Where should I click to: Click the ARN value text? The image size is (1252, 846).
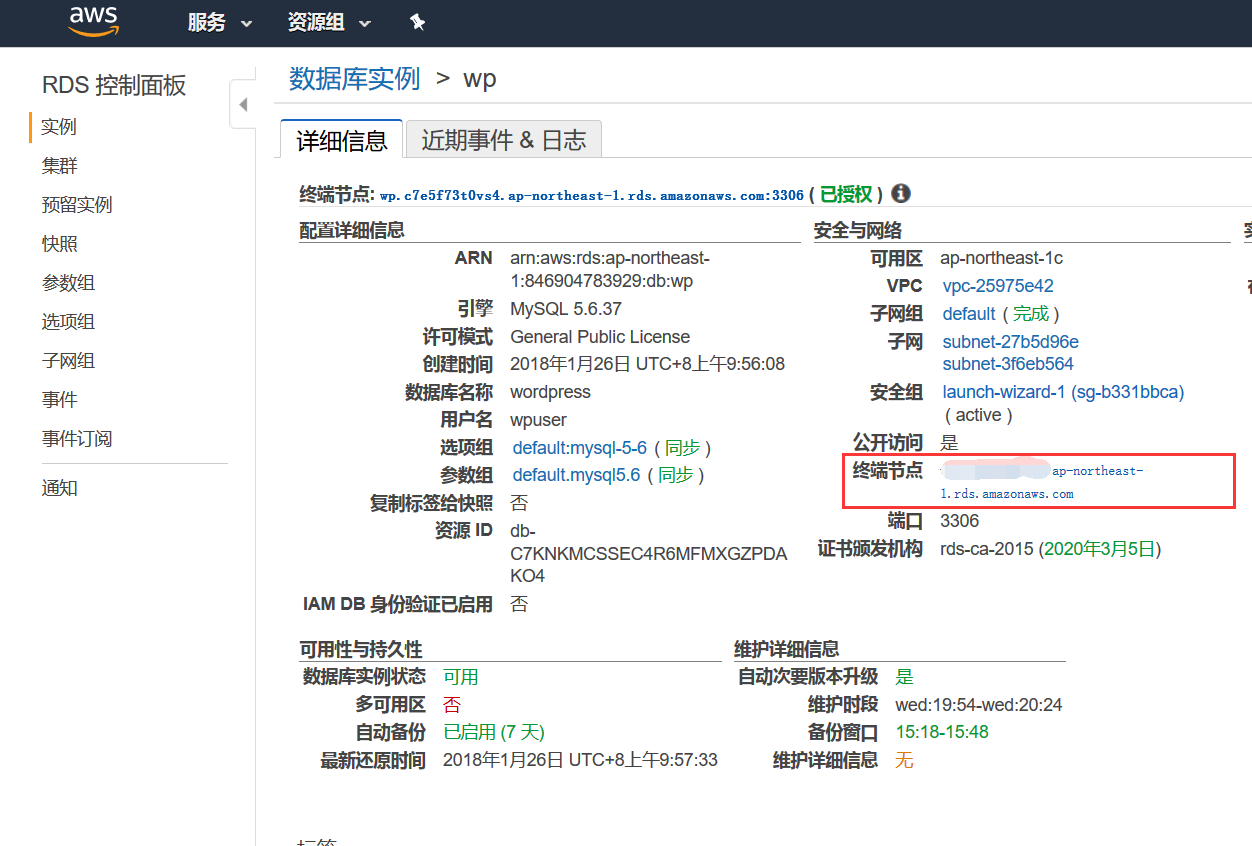pyautogui.click(x=610, y=270)
